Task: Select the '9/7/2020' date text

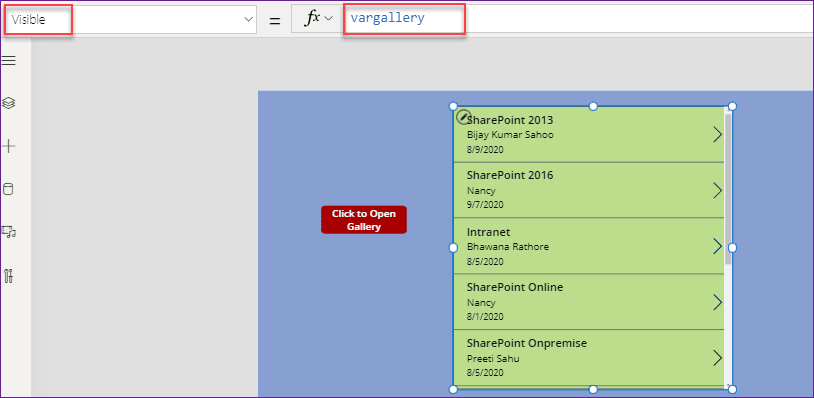Action: pos(485,205)
